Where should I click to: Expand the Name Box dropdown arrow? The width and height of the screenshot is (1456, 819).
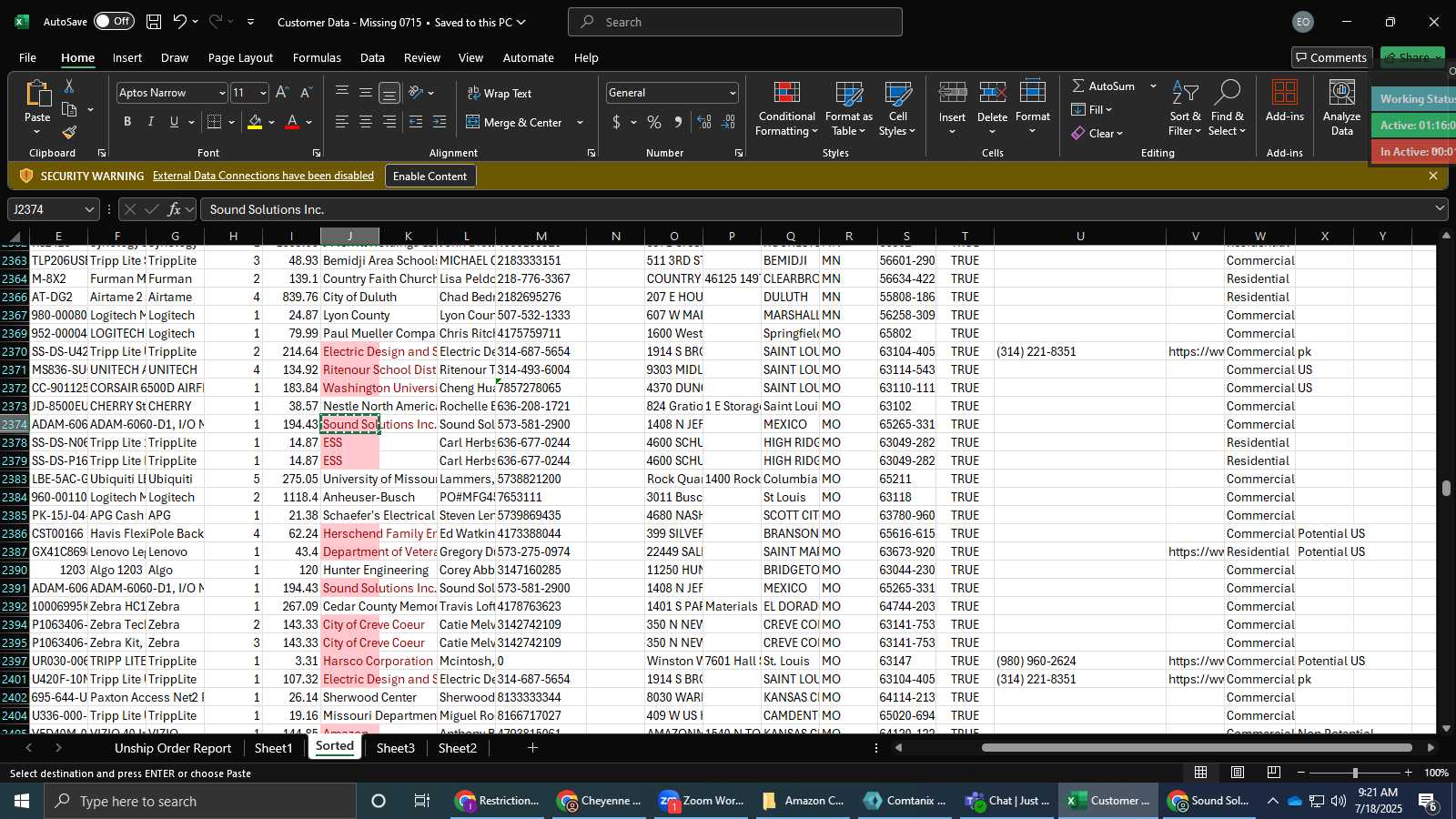click(88, 209)
